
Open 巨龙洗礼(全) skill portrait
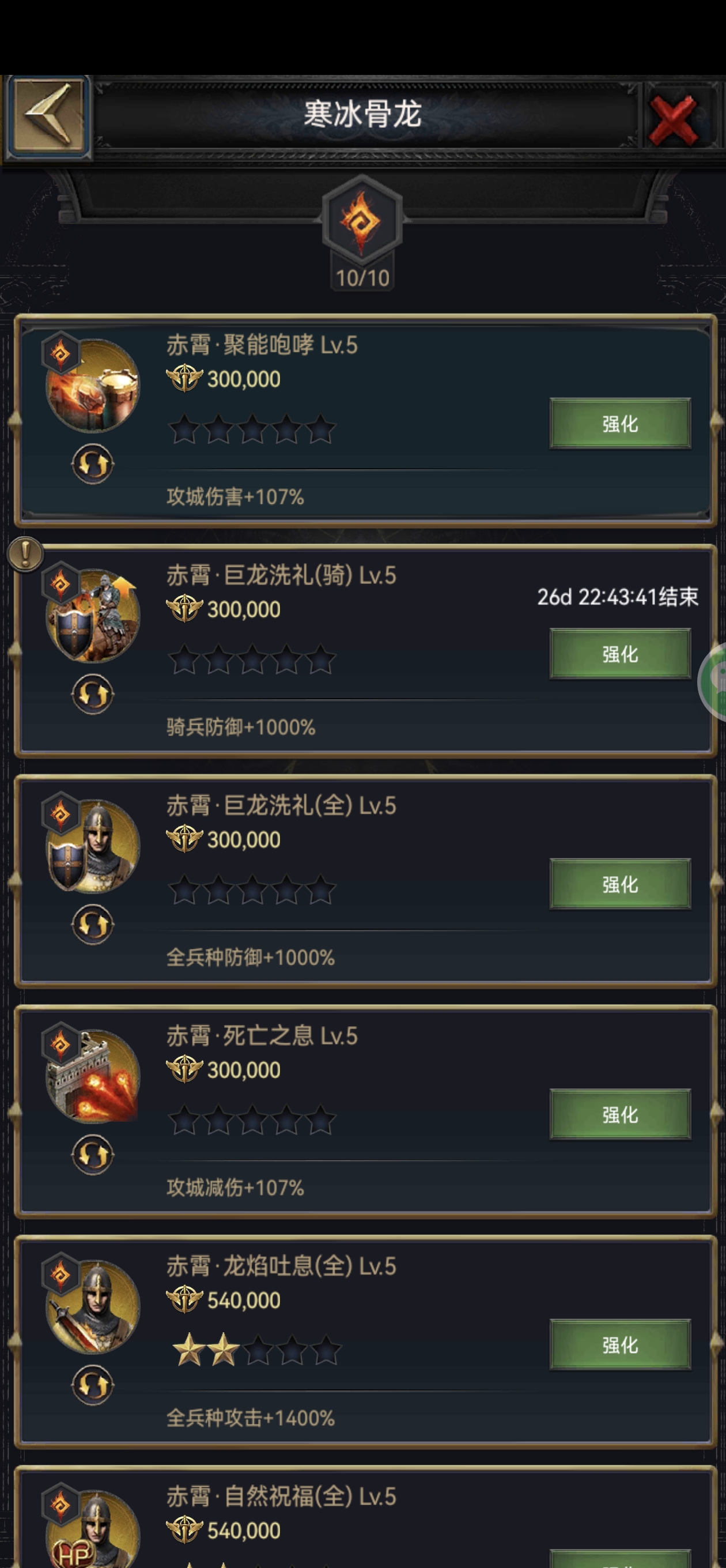click(93, 845)
